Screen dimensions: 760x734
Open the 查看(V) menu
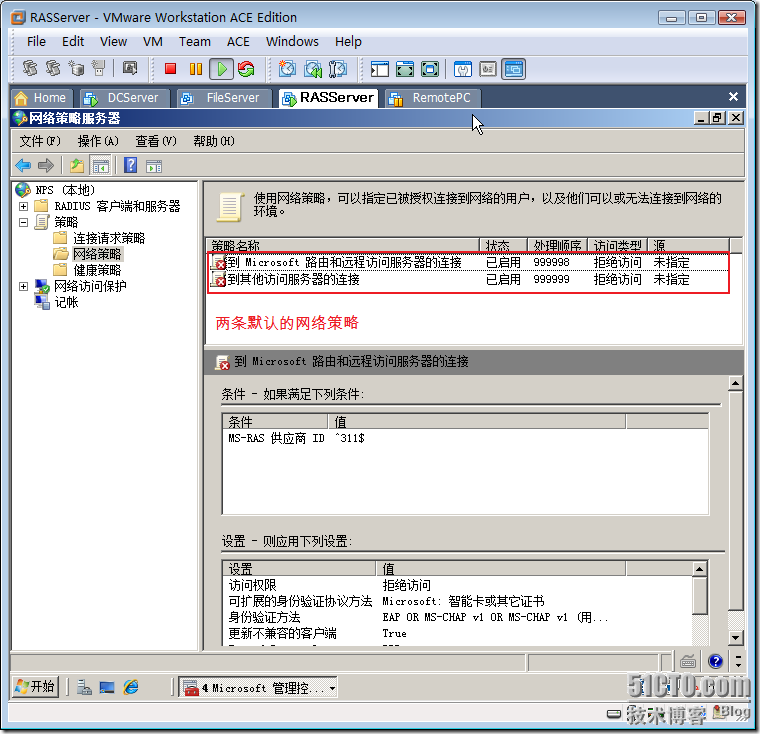coord(156,141)
